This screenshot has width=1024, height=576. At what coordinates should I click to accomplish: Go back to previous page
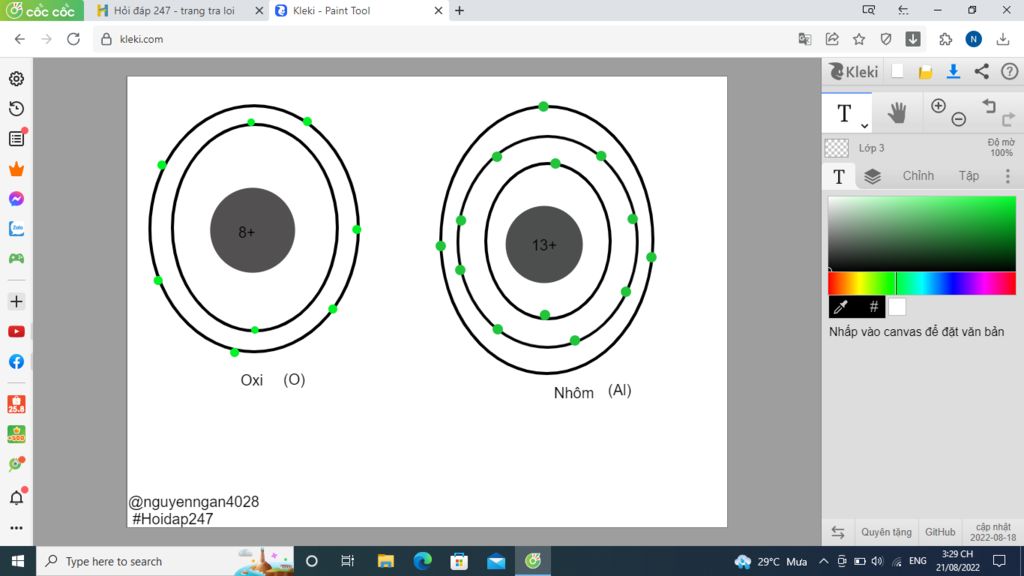click(20, 39)
